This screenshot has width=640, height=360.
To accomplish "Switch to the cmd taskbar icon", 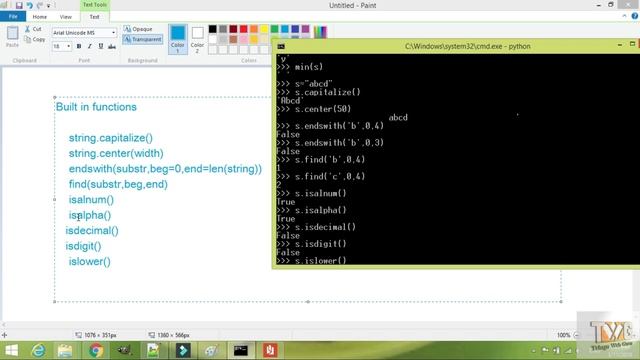I will (x=241, y=350).
